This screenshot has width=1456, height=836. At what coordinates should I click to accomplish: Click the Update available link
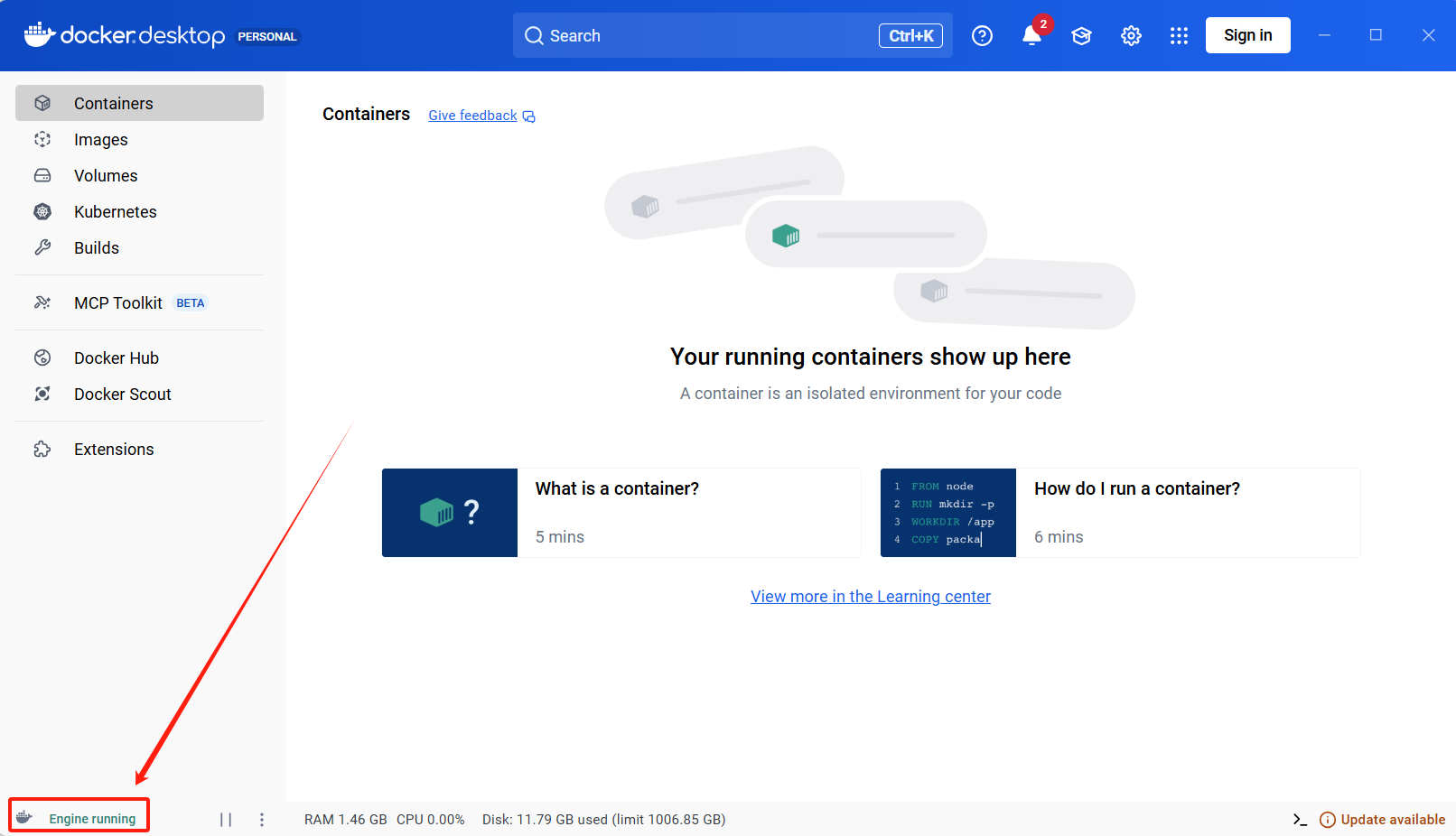pos(1393,819)
